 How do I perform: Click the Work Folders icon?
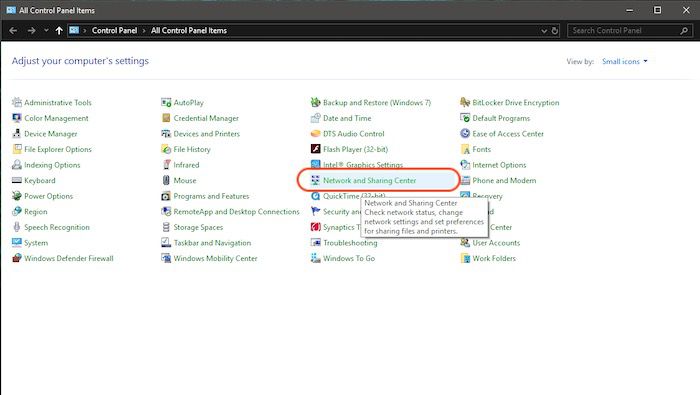pyautogui.click(x=465, y=258)
